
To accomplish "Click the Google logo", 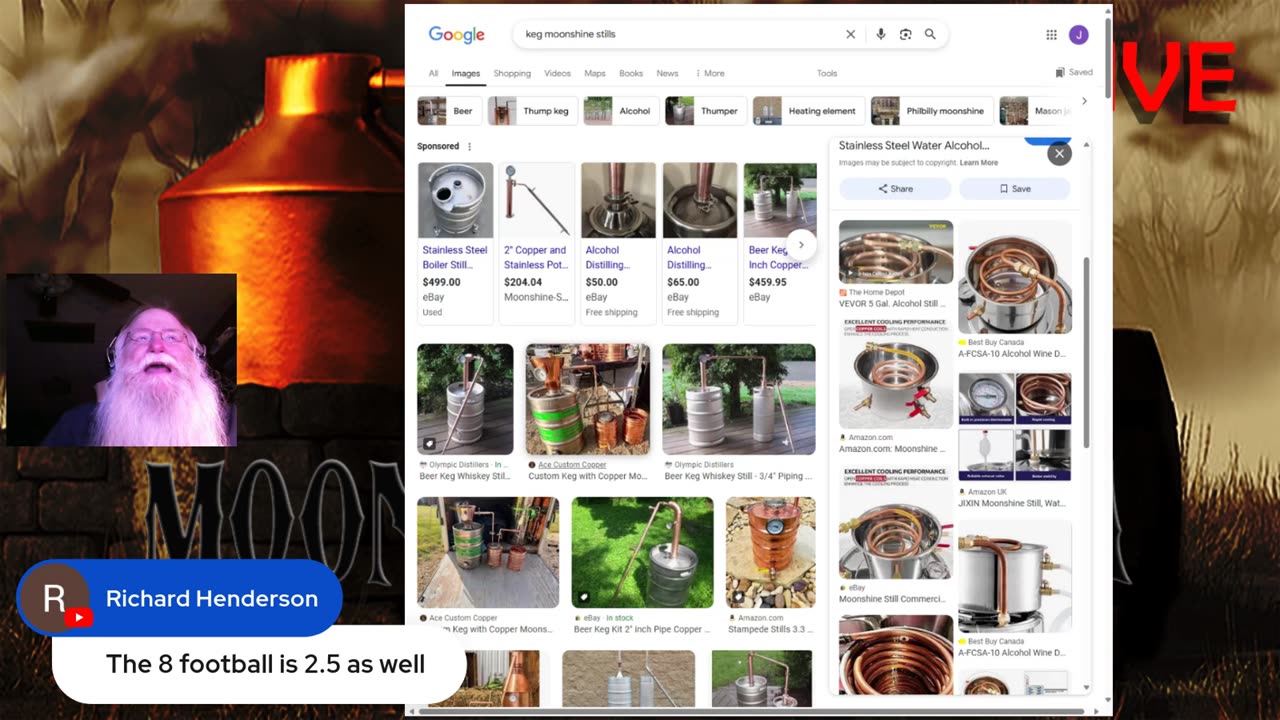I will pos(456,35).
